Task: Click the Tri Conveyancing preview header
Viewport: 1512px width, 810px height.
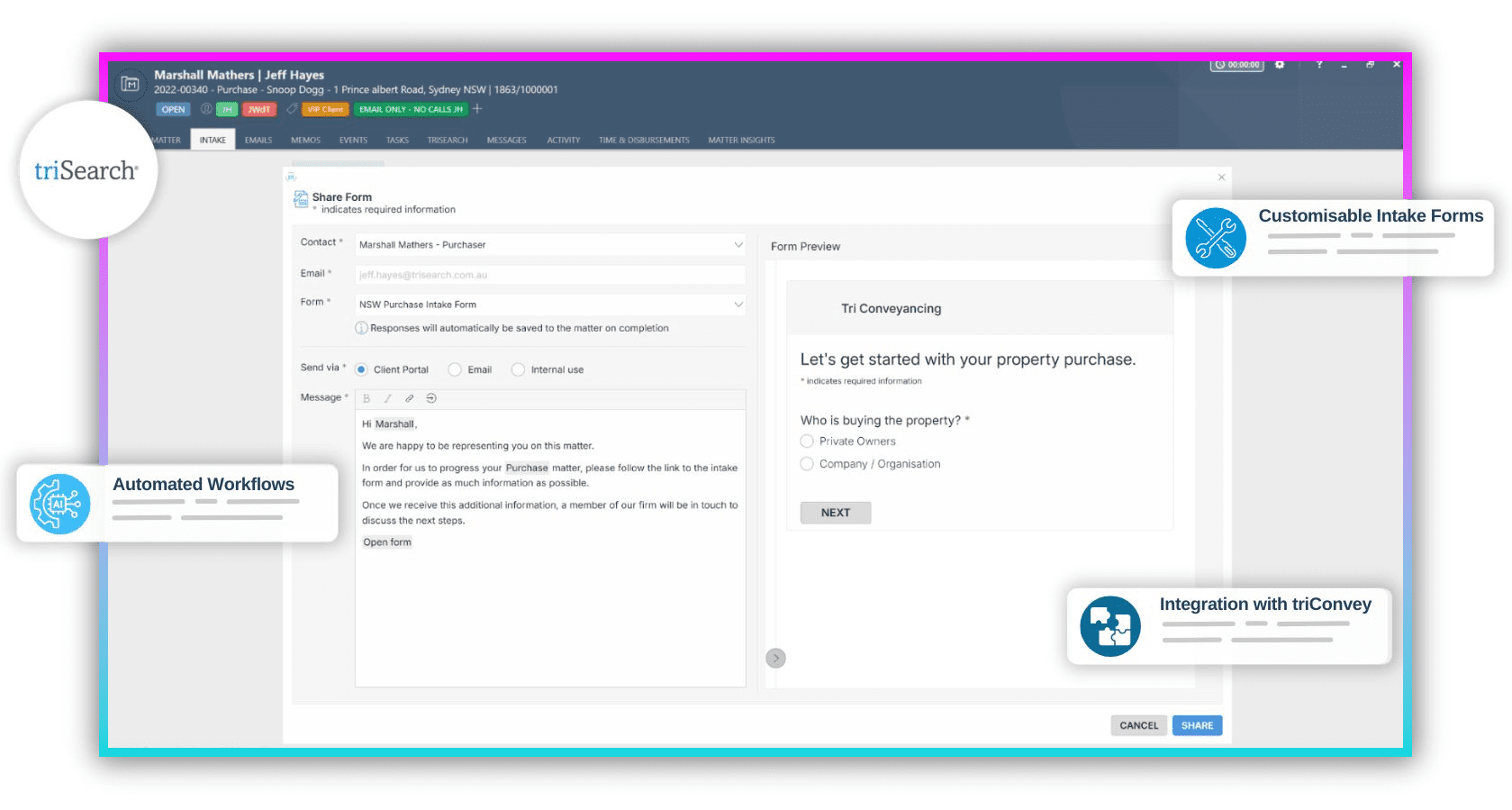Action: click(x=980, y=308)
